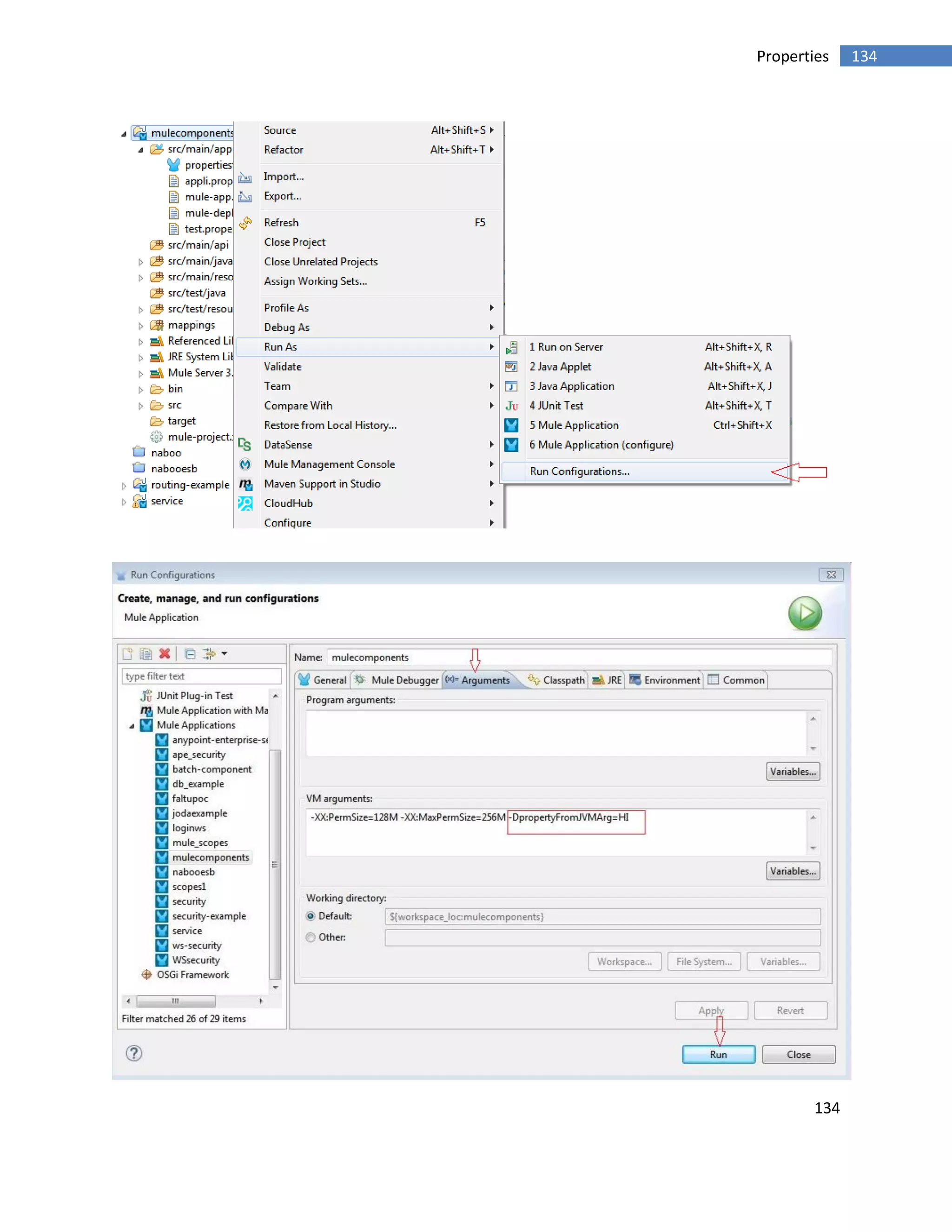Expand the routing-example project in explorer

pyautogui.click(x=124, y=486)
